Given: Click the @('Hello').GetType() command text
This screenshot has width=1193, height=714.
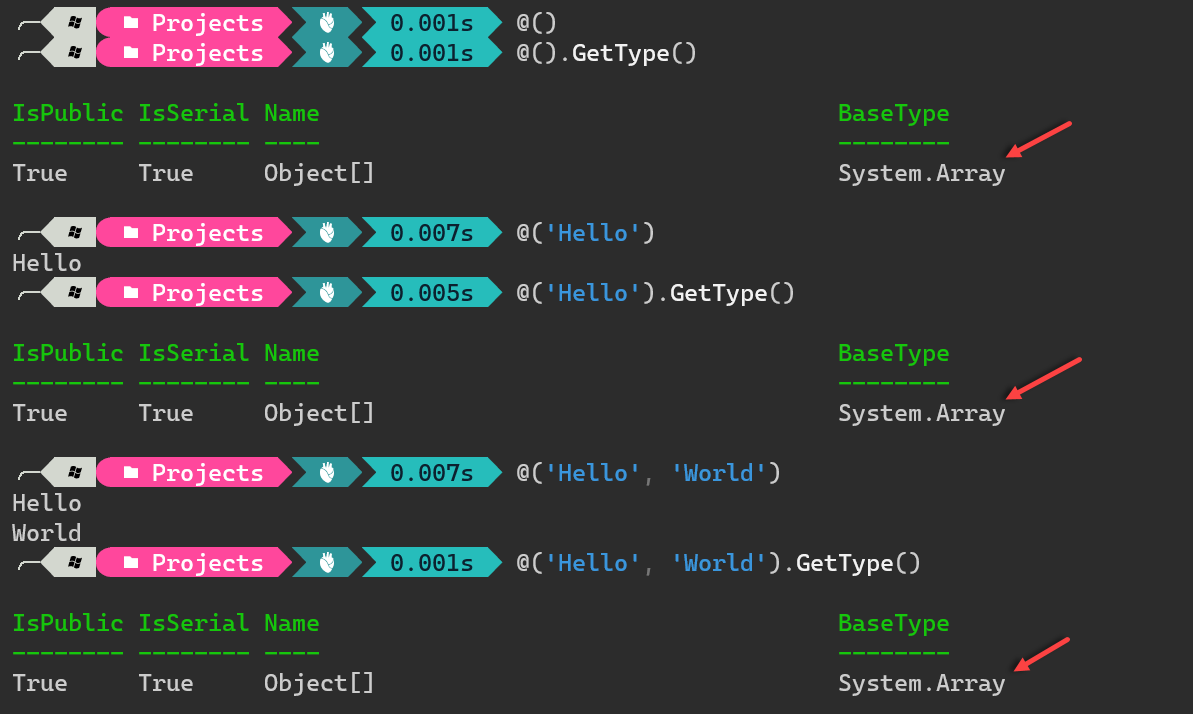Looking at the screenshot, I should click(x=655, y=293).
